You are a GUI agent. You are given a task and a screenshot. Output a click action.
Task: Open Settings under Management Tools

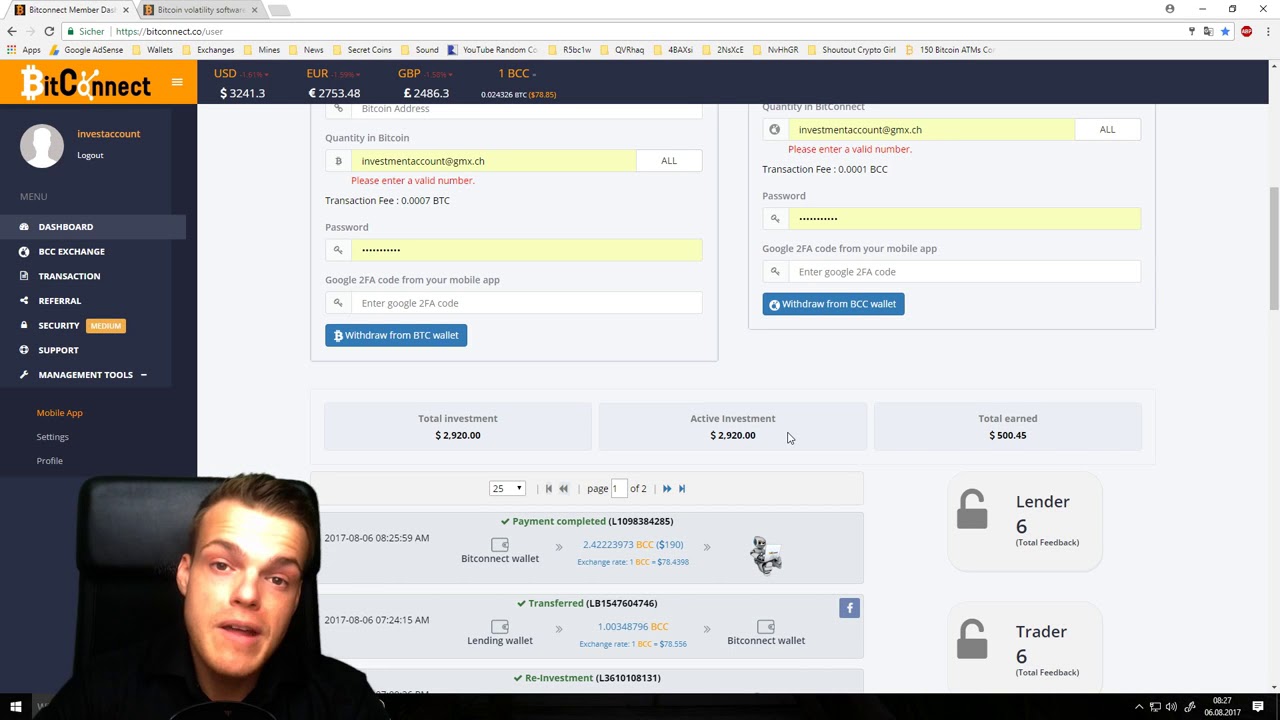[53, 436]
